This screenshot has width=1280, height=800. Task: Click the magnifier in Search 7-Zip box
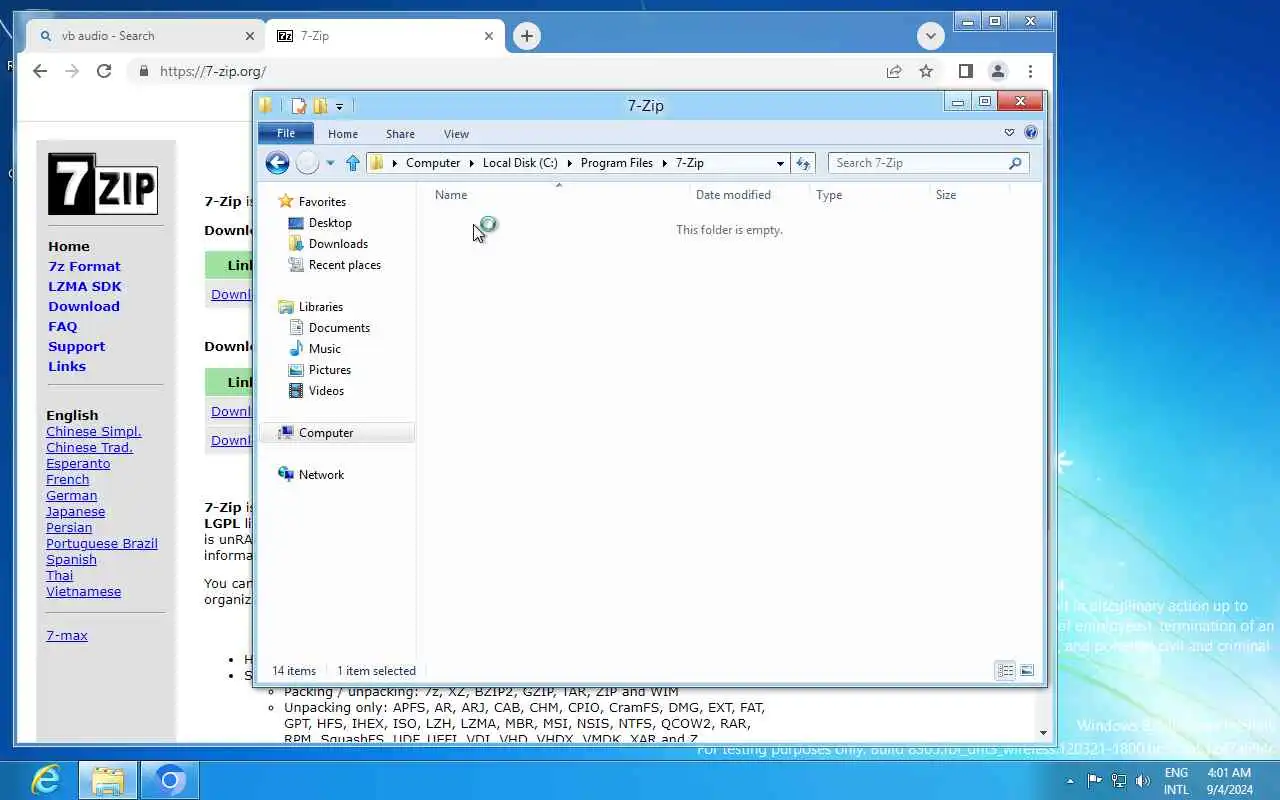[x=1015, y=163]
